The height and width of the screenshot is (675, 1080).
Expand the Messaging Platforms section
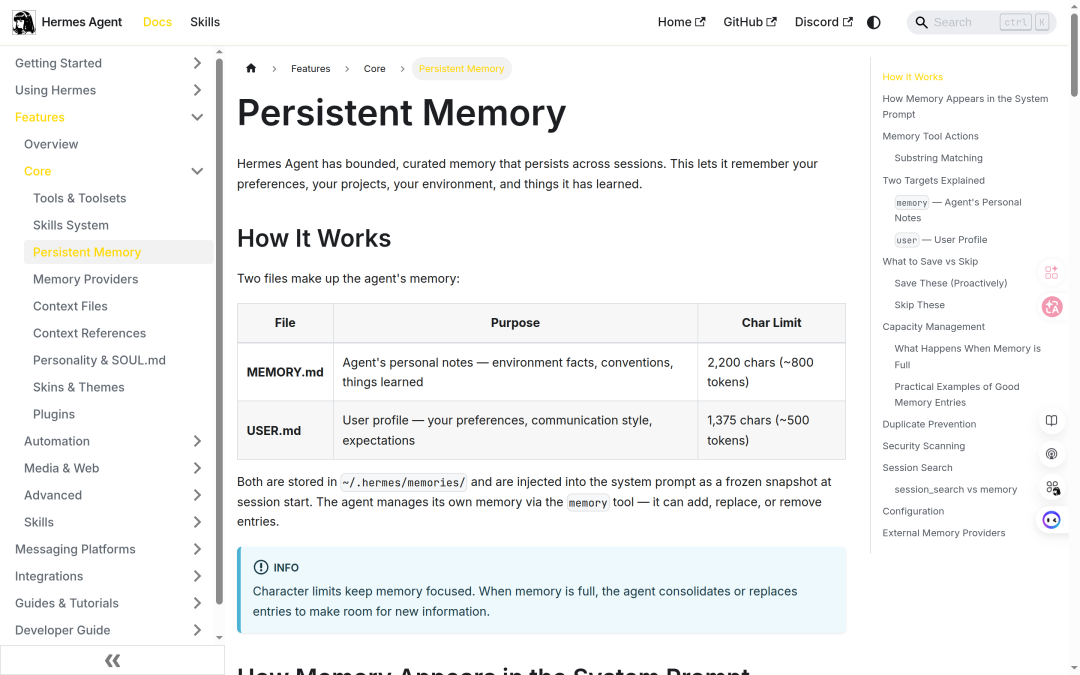(x=196, y=548)
